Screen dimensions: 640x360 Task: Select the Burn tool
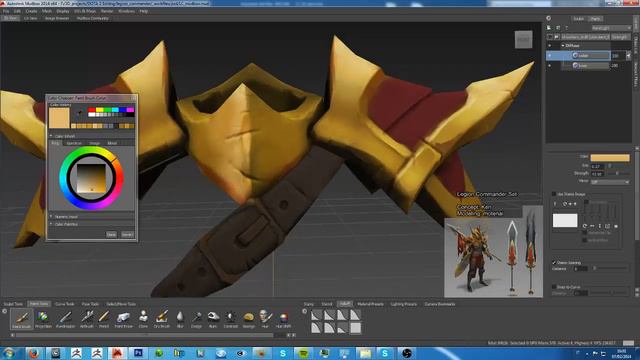point(213,318)
